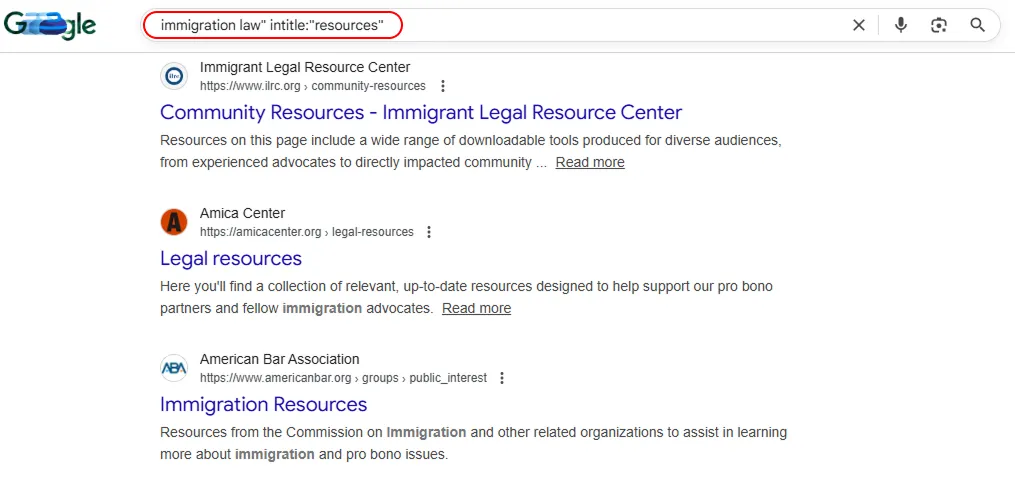Open more options for amicacenter.org result
This screenshot has width=1015, height=481.
429,232
